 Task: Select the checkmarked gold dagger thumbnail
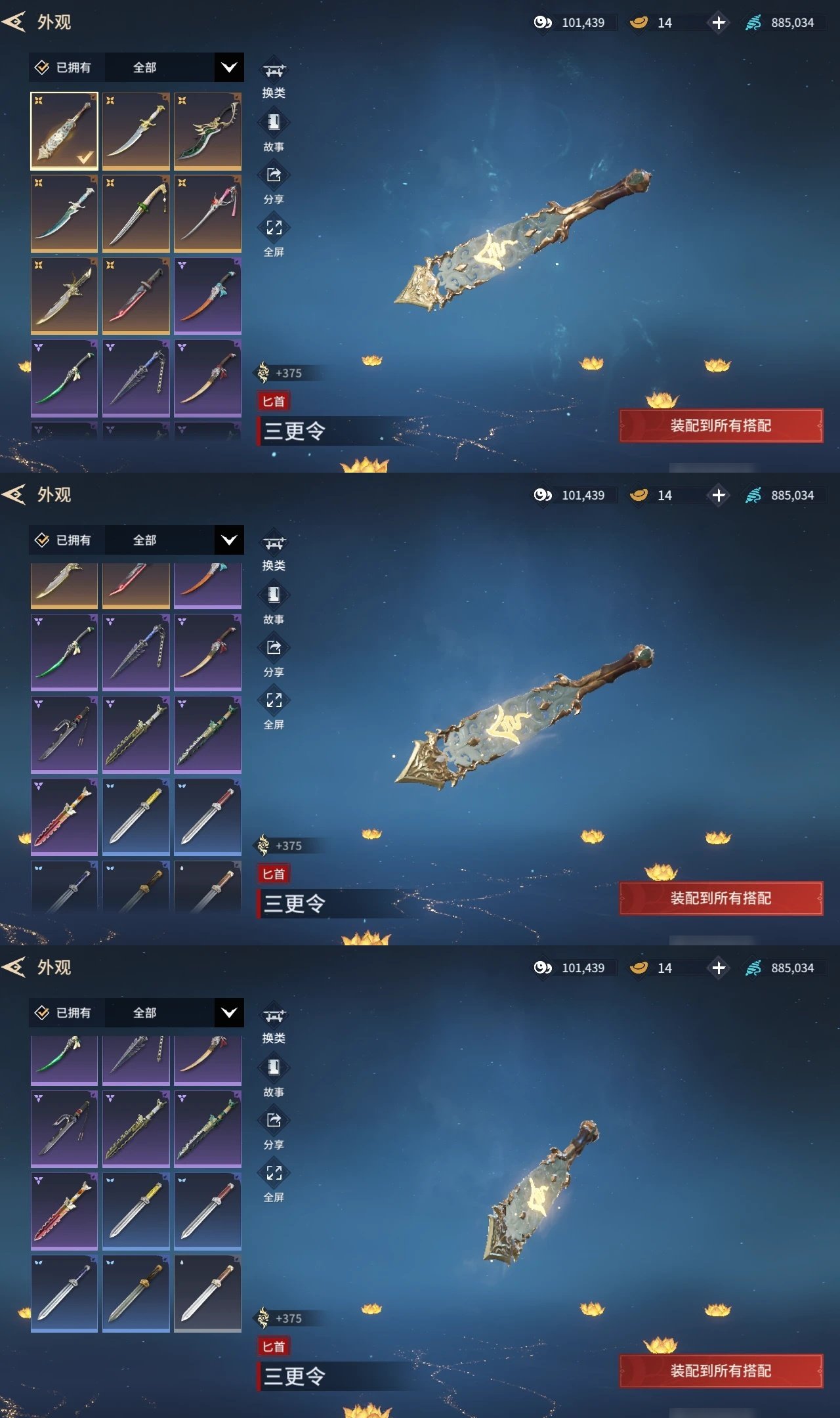(x=64, y=131)
